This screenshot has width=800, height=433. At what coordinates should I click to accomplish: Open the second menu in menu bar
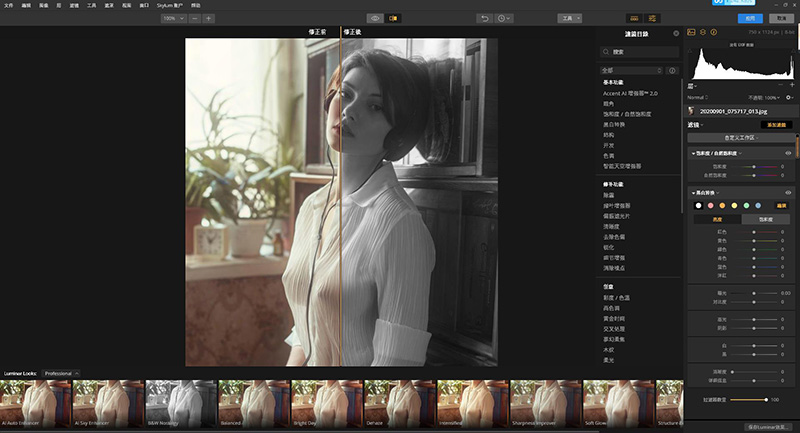click(26, 5)
